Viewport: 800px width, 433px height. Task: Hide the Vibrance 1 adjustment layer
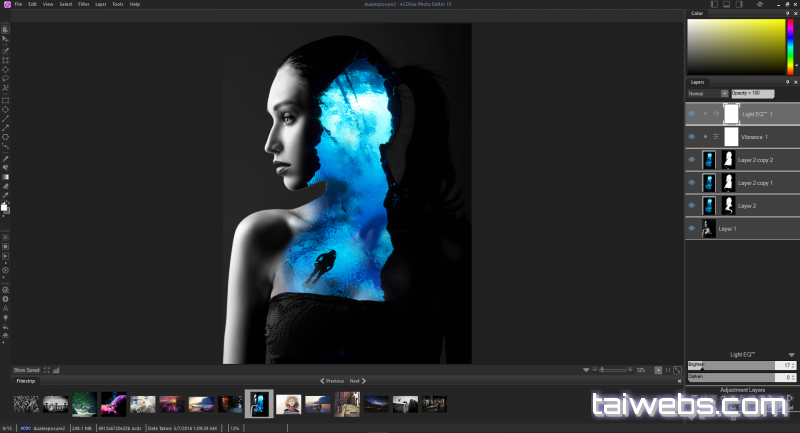(x=691, y=136)
